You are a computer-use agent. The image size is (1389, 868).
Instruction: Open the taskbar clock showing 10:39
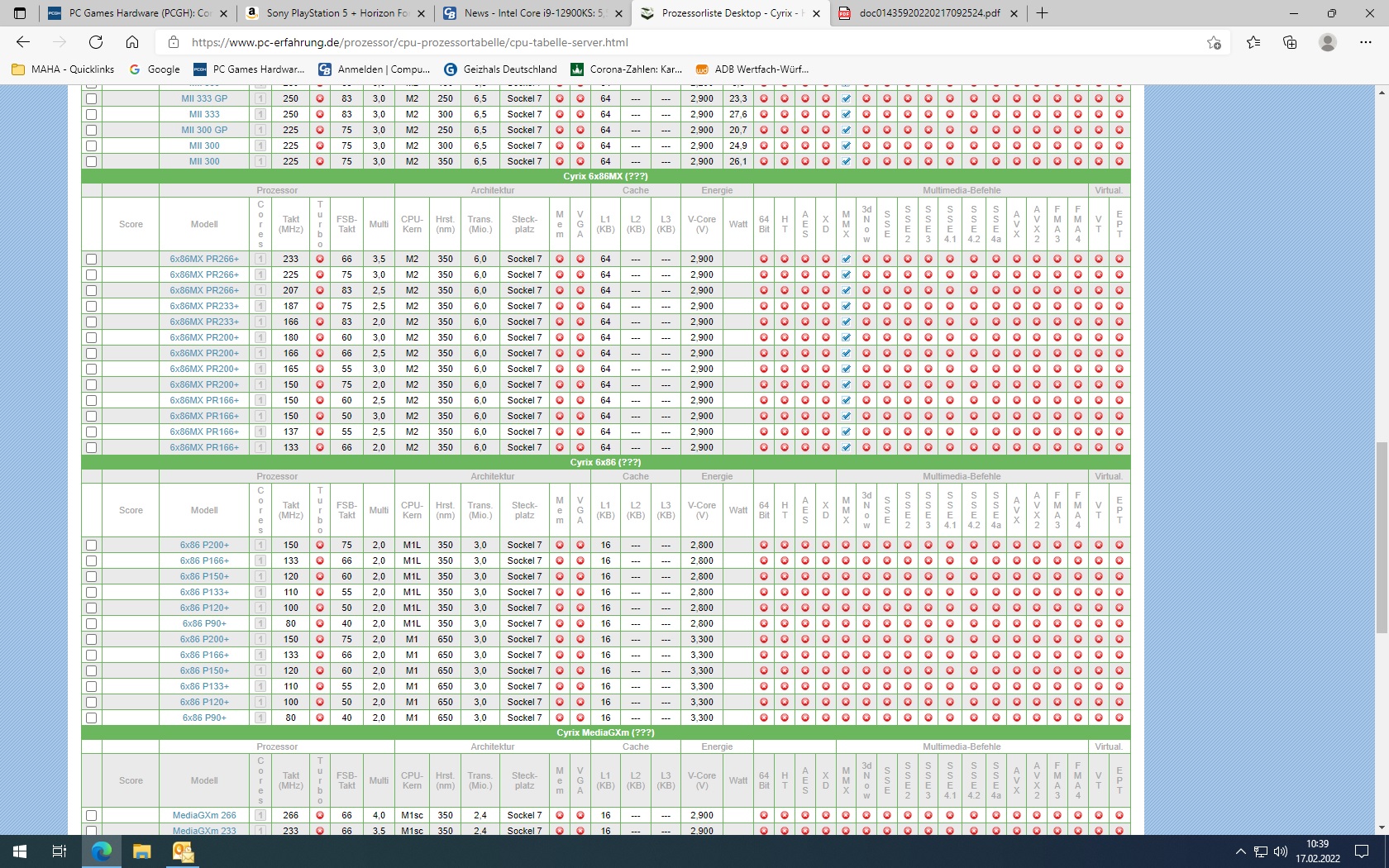coord(1318,851)
